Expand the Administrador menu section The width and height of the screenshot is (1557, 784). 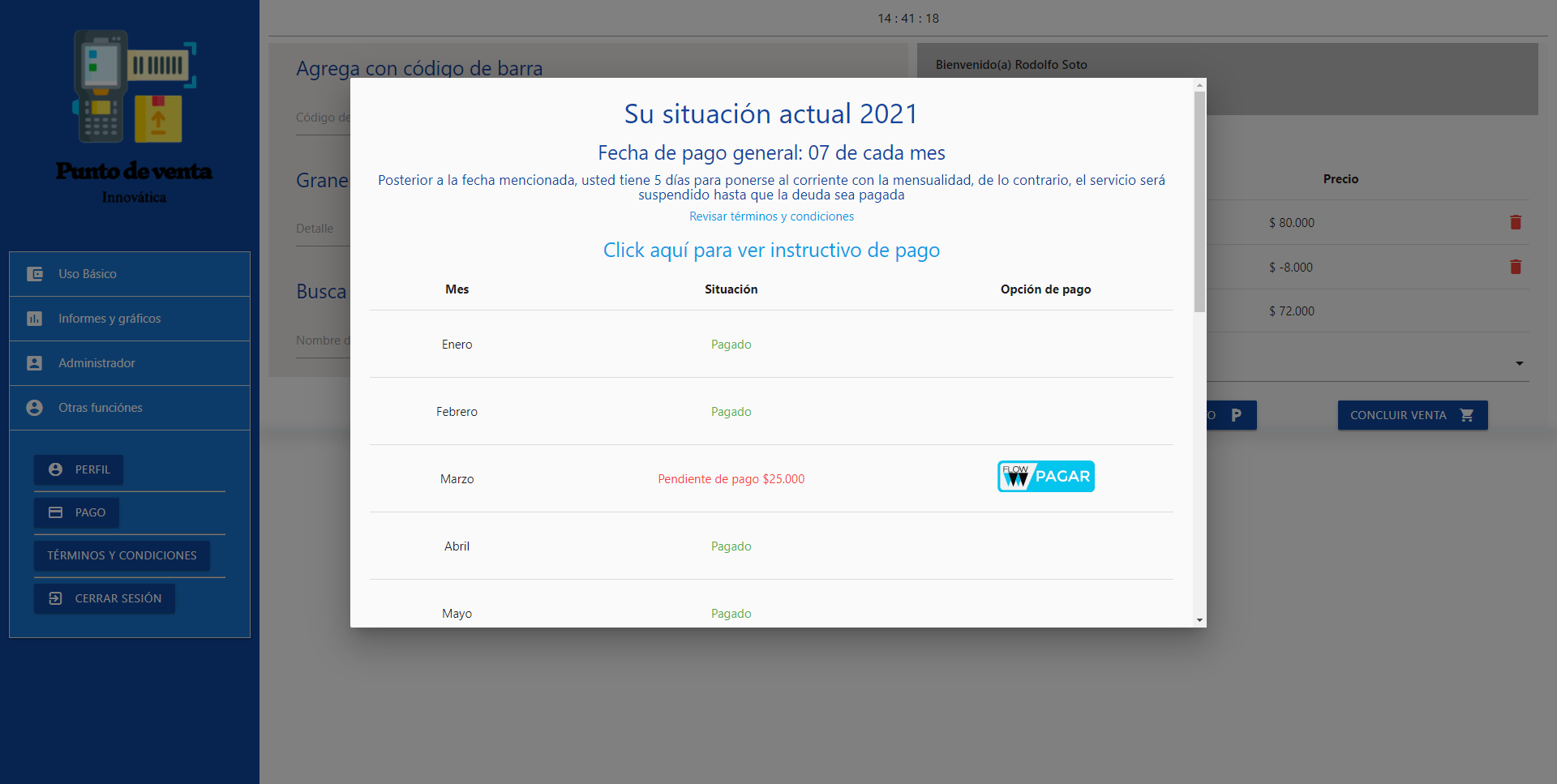tap(97, 363)
